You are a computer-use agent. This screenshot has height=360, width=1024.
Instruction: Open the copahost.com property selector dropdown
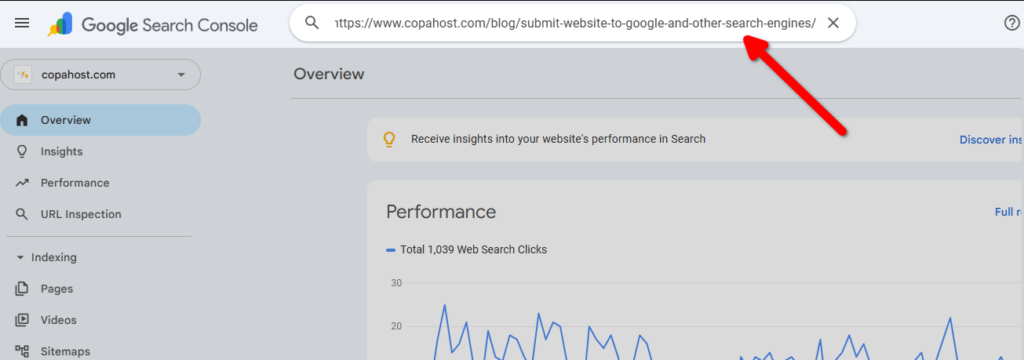[x=101, y=74]
